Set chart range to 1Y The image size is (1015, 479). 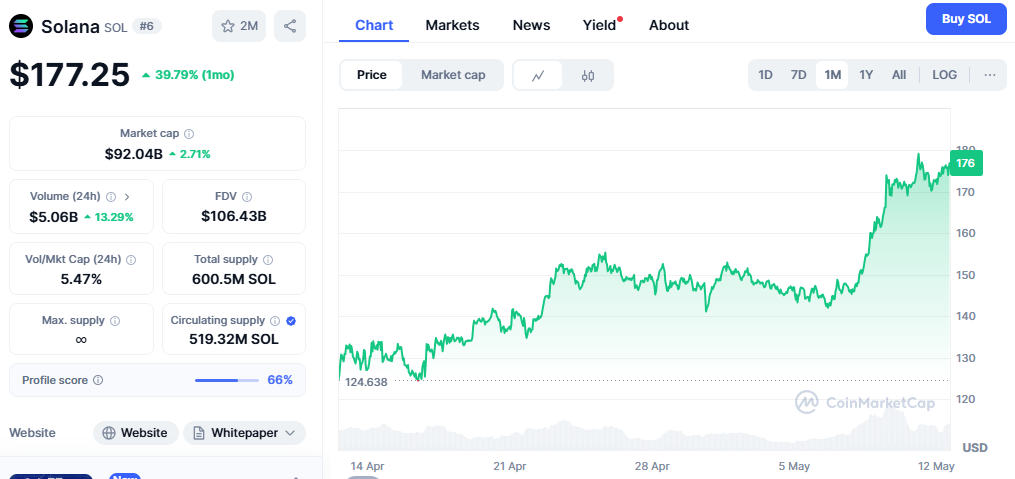pos(866,74)
